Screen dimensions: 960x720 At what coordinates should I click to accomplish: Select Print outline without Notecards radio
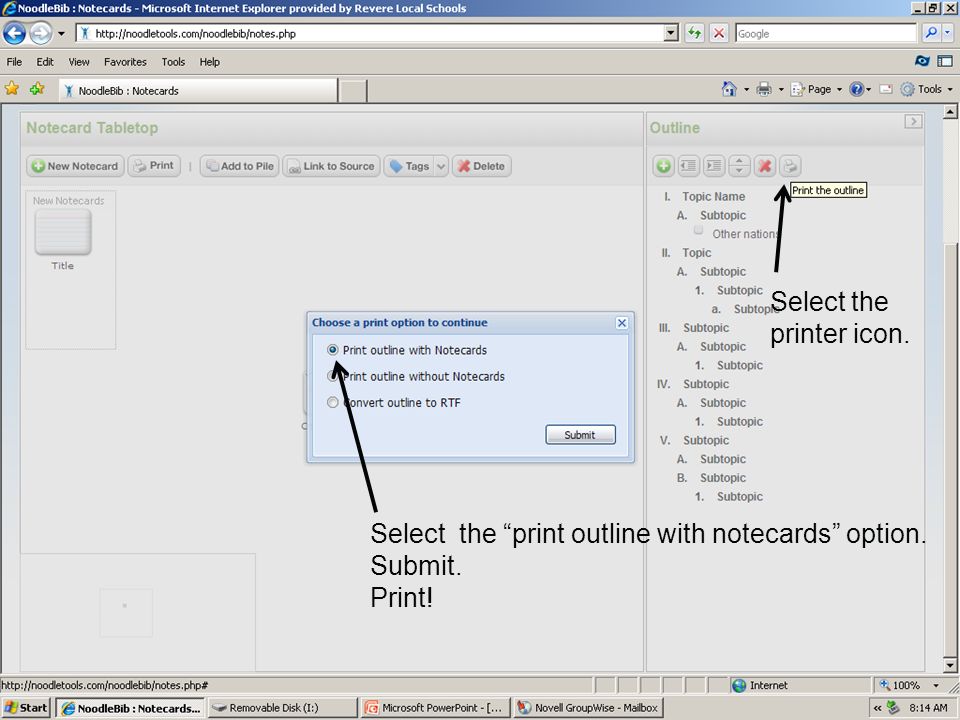[x=332, y=376]
